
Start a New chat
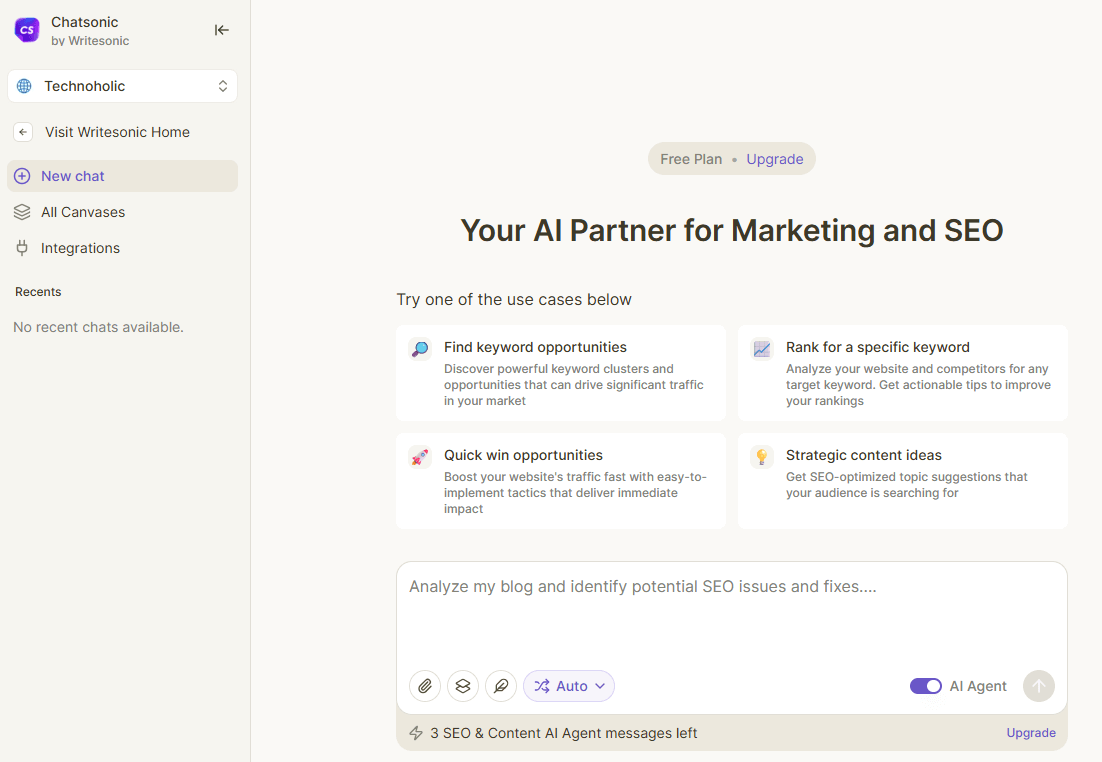click(122, 176)
